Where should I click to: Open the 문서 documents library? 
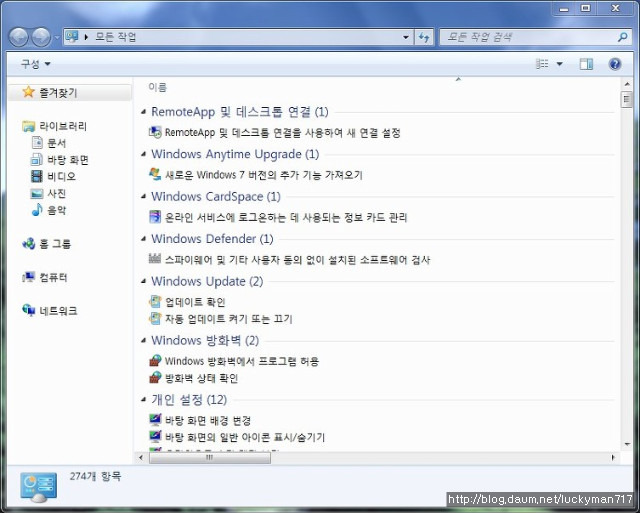(56, 143)
